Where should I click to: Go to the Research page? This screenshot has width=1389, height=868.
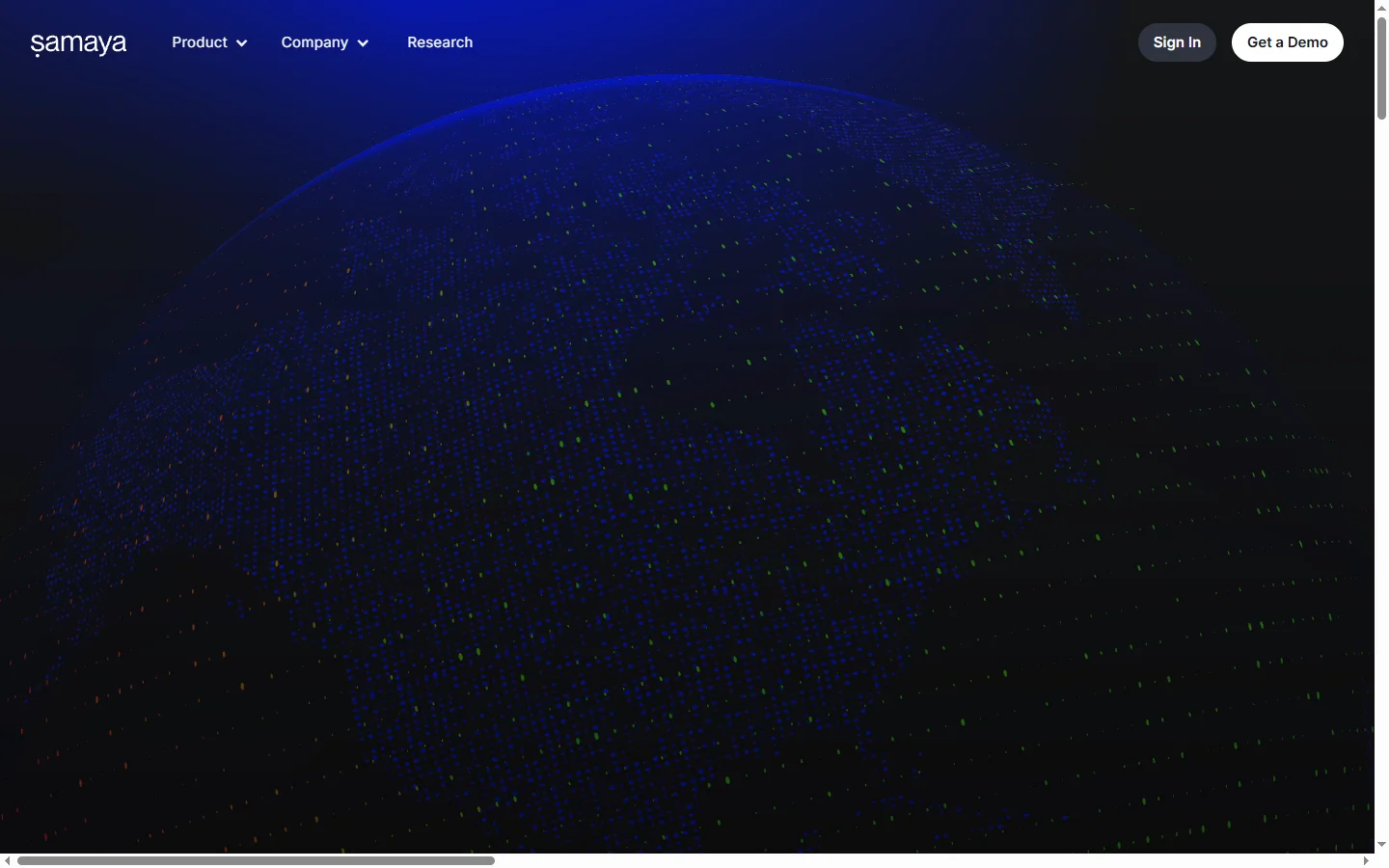440,42
